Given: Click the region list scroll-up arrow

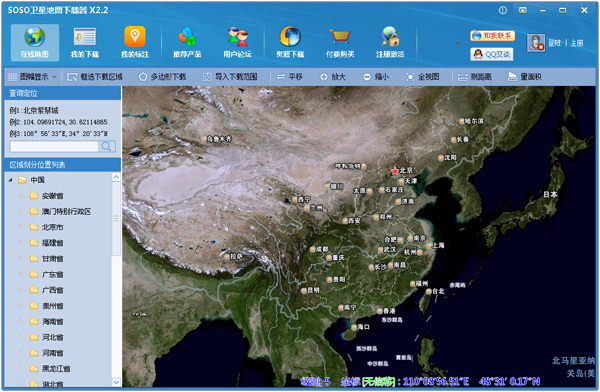Looking at the screenshot, I should coord(116,177).
